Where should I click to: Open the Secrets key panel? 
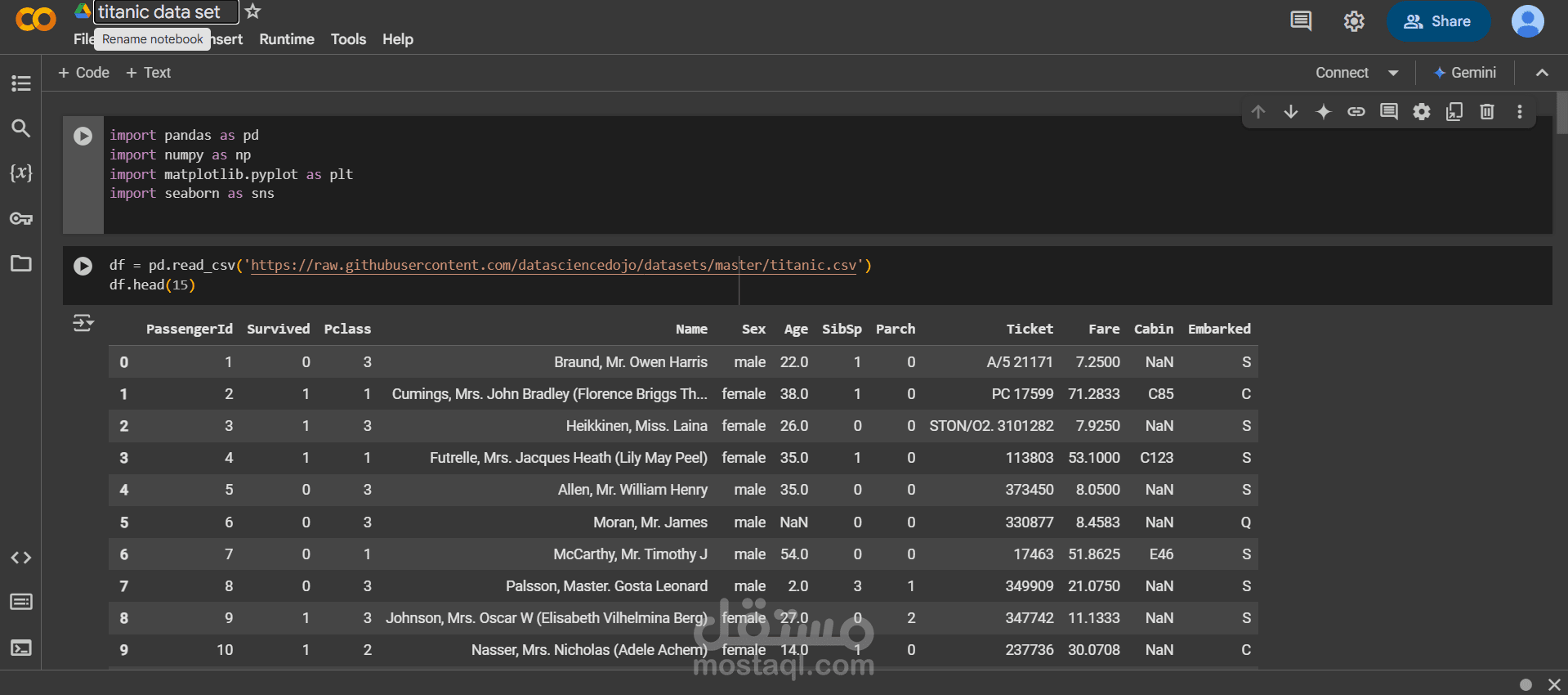tap(21, 218)
